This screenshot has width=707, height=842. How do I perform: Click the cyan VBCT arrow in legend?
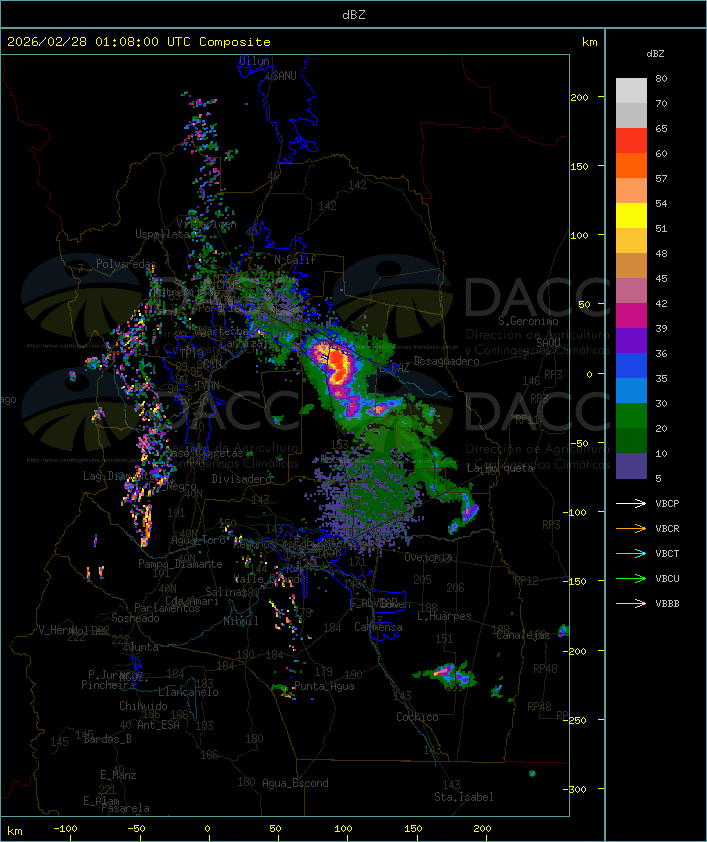(x=631, y=553)
